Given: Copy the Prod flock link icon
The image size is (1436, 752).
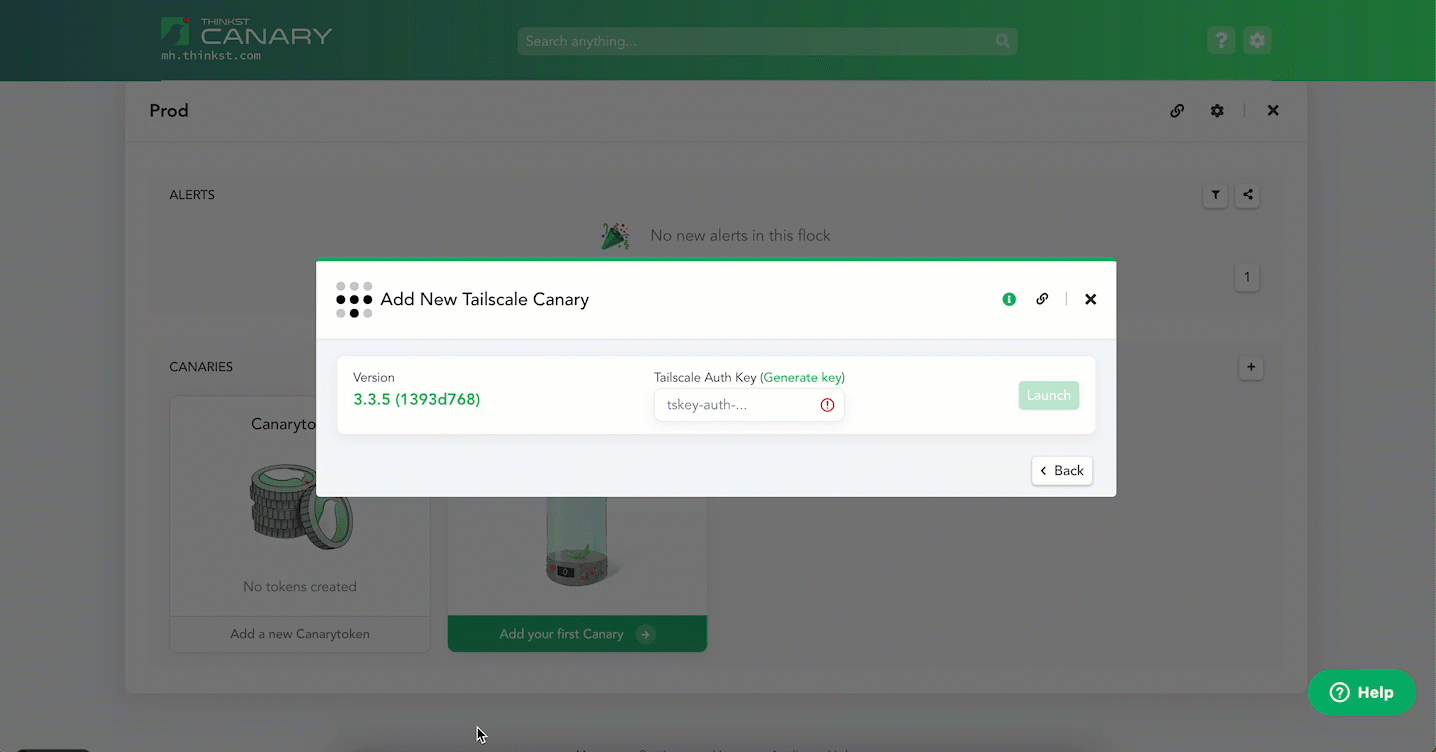Looking at the screenshot, I should 1177,111.
